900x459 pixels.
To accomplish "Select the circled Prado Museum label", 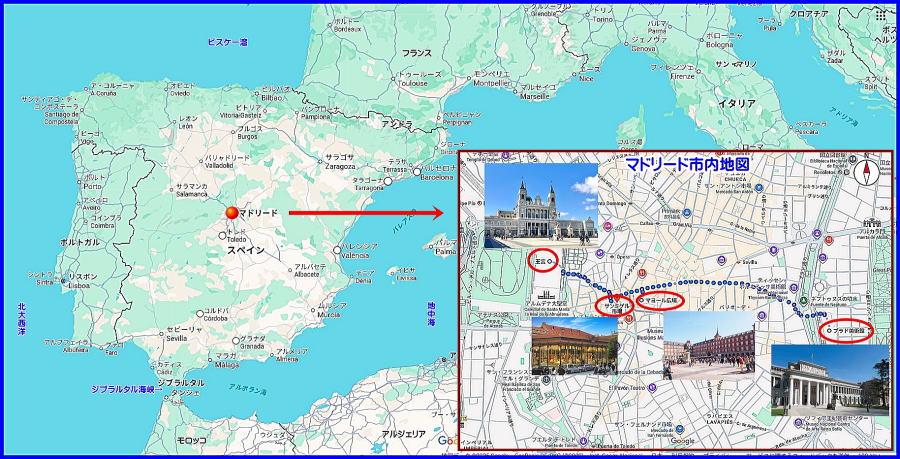I will click(x=846, y=331).
